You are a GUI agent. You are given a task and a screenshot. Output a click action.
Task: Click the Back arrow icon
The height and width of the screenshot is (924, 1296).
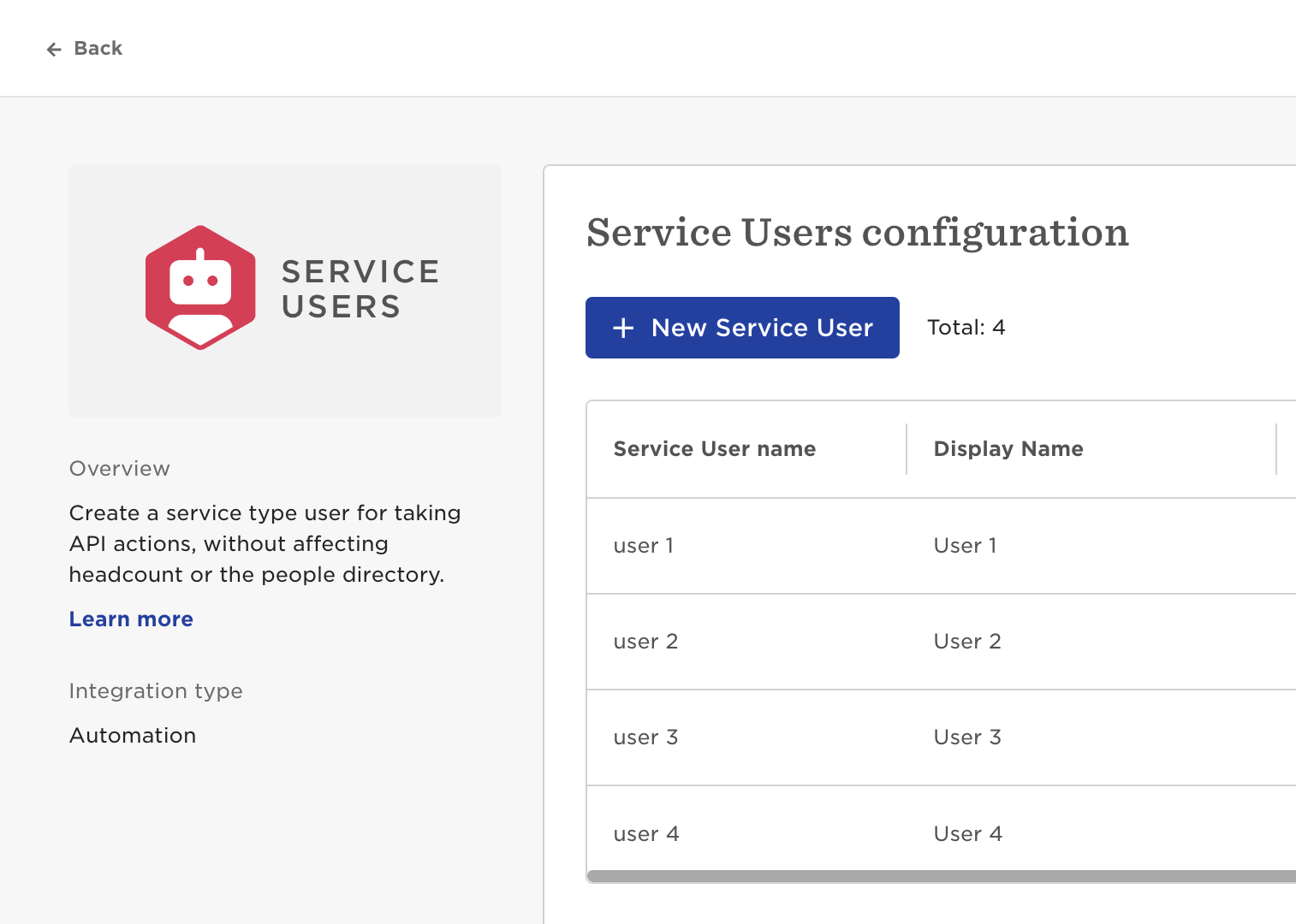54,50
